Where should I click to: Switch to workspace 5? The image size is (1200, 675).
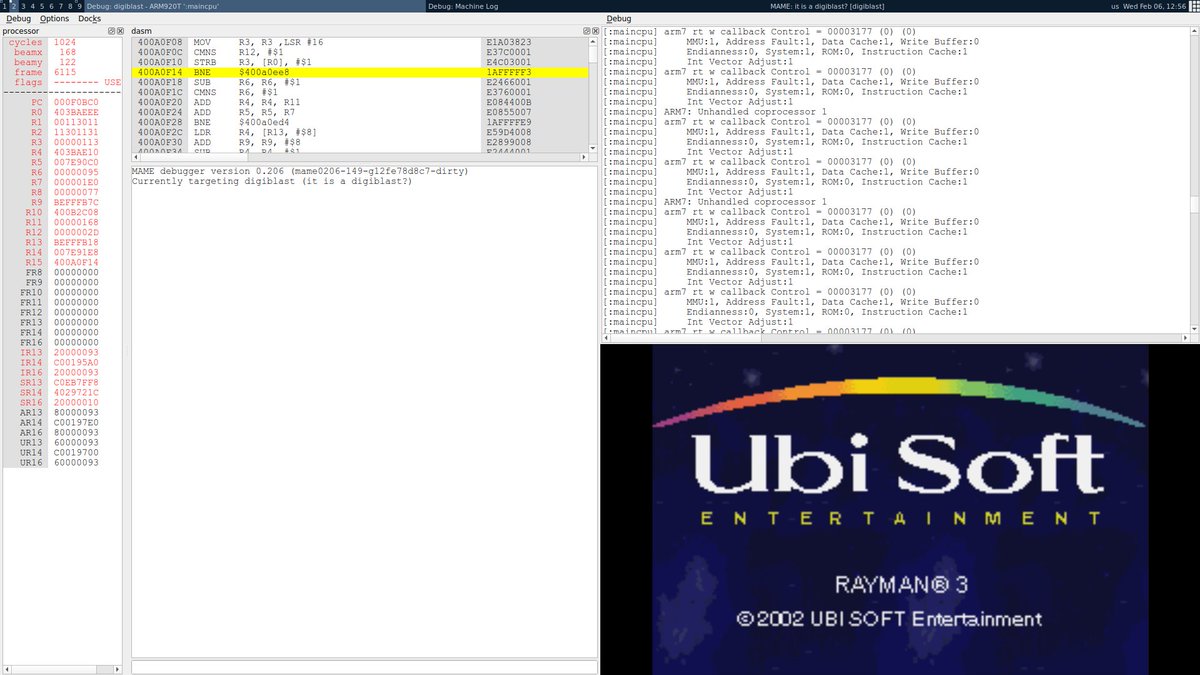(x=42, y=6)
